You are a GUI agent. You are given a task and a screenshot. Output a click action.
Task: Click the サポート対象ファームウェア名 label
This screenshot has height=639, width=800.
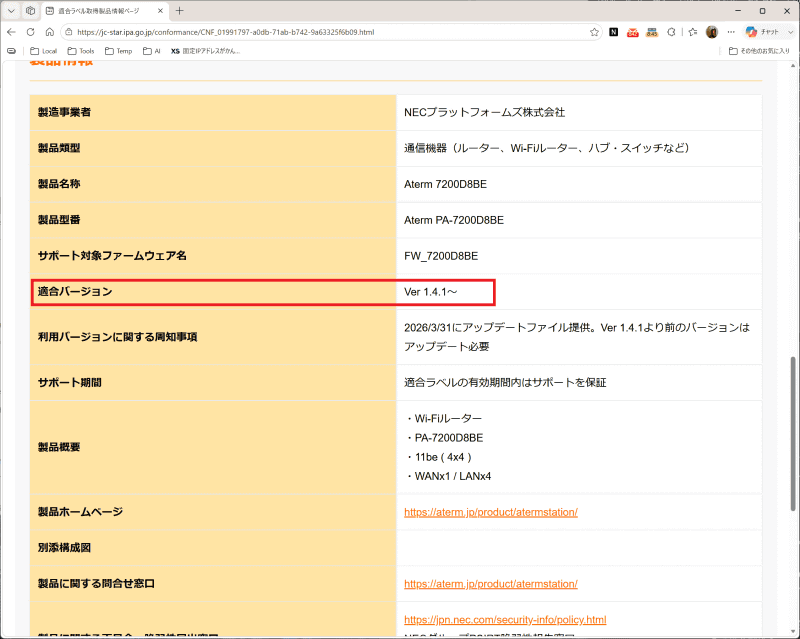pos(112,256)
